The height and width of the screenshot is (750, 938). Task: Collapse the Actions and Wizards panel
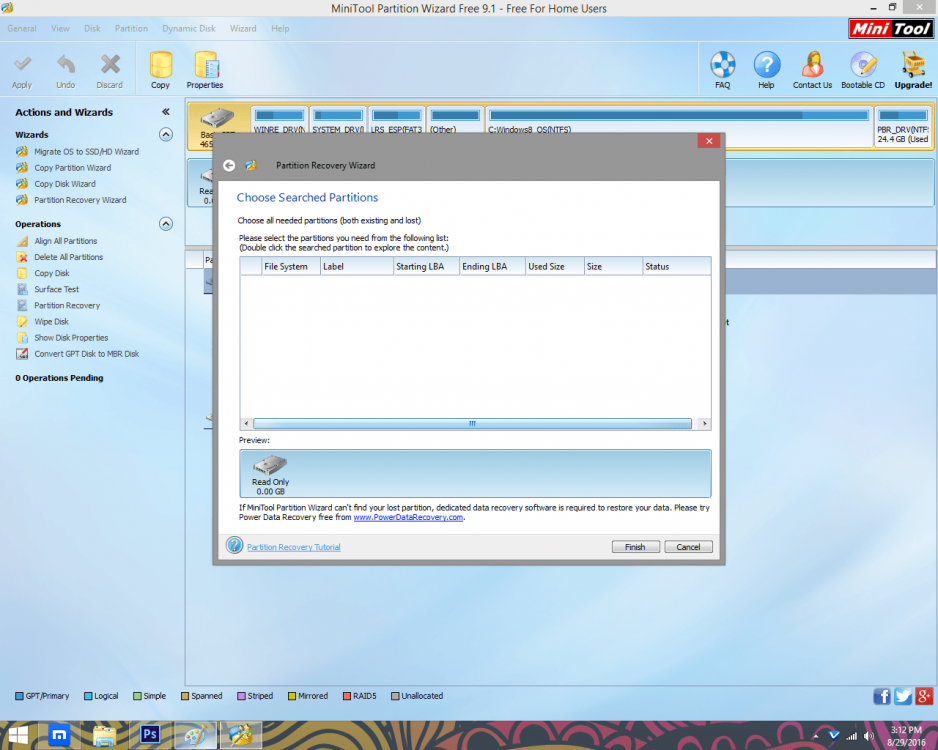(166, 112)
